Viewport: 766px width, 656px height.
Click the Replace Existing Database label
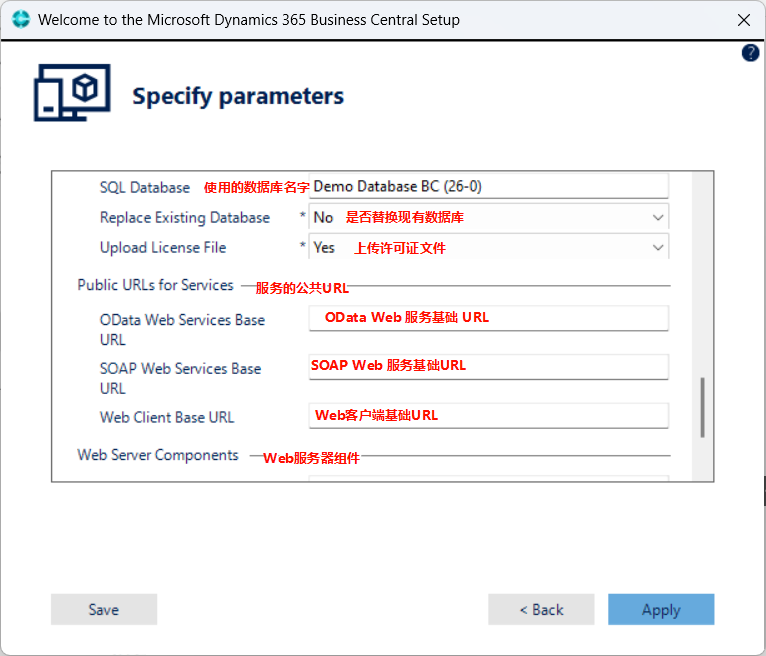(185, 217)
